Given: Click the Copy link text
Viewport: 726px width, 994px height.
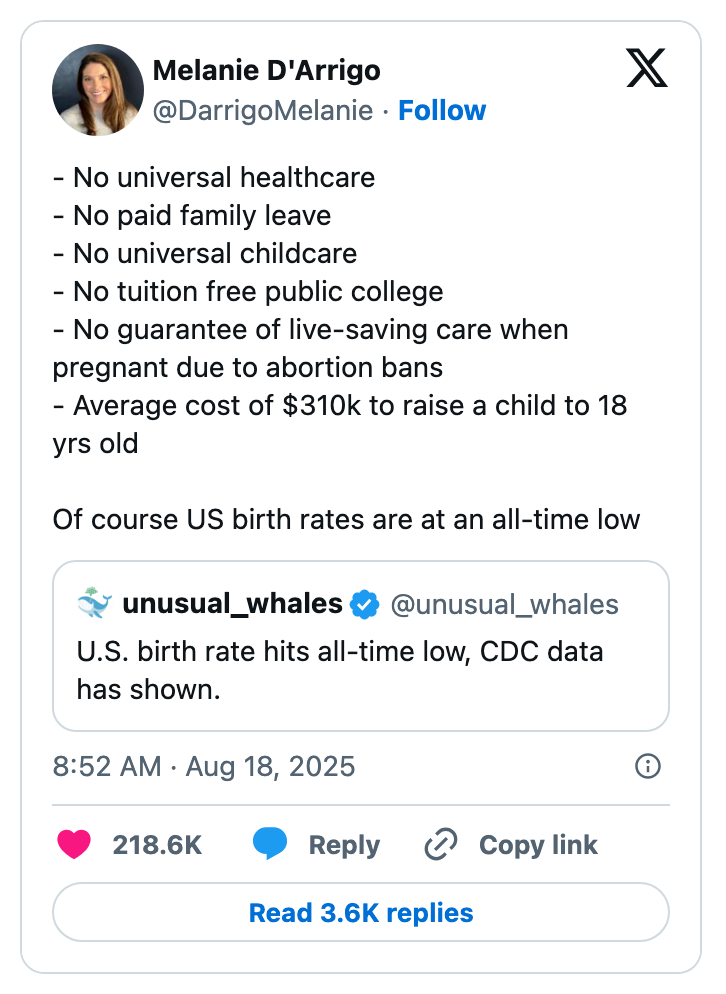Looking at the screenshot, I should [x=538, y=844].
